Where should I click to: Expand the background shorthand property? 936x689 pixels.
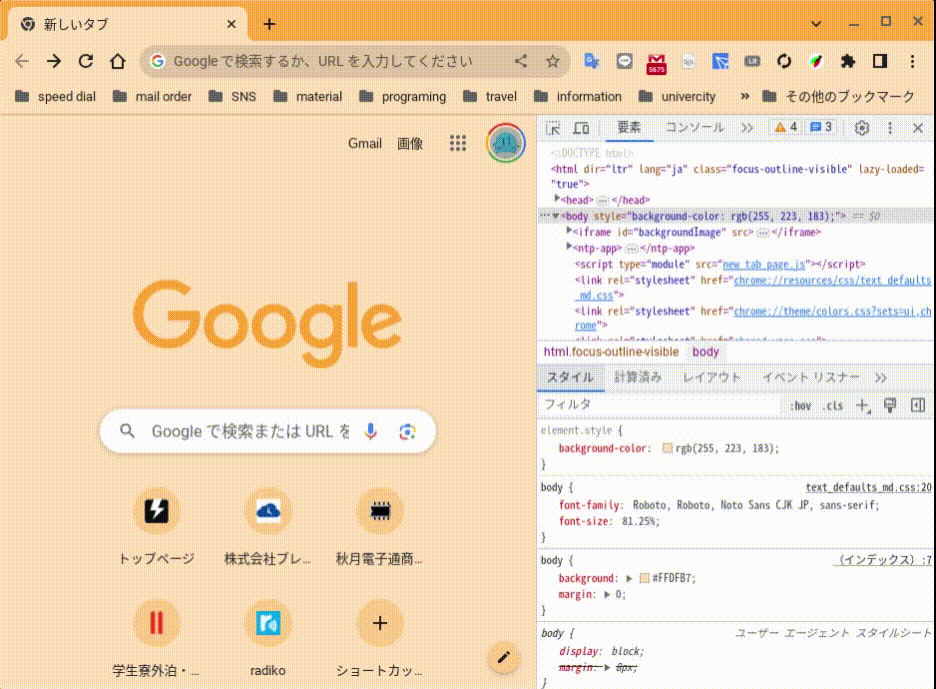pyautogui.click(x=629, y=579)
